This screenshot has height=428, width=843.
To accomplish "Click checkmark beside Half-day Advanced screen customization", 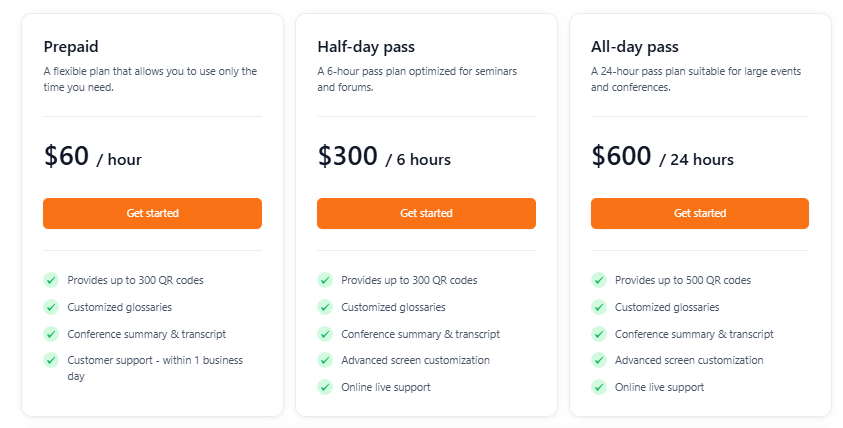I will (x=324, y=360).
